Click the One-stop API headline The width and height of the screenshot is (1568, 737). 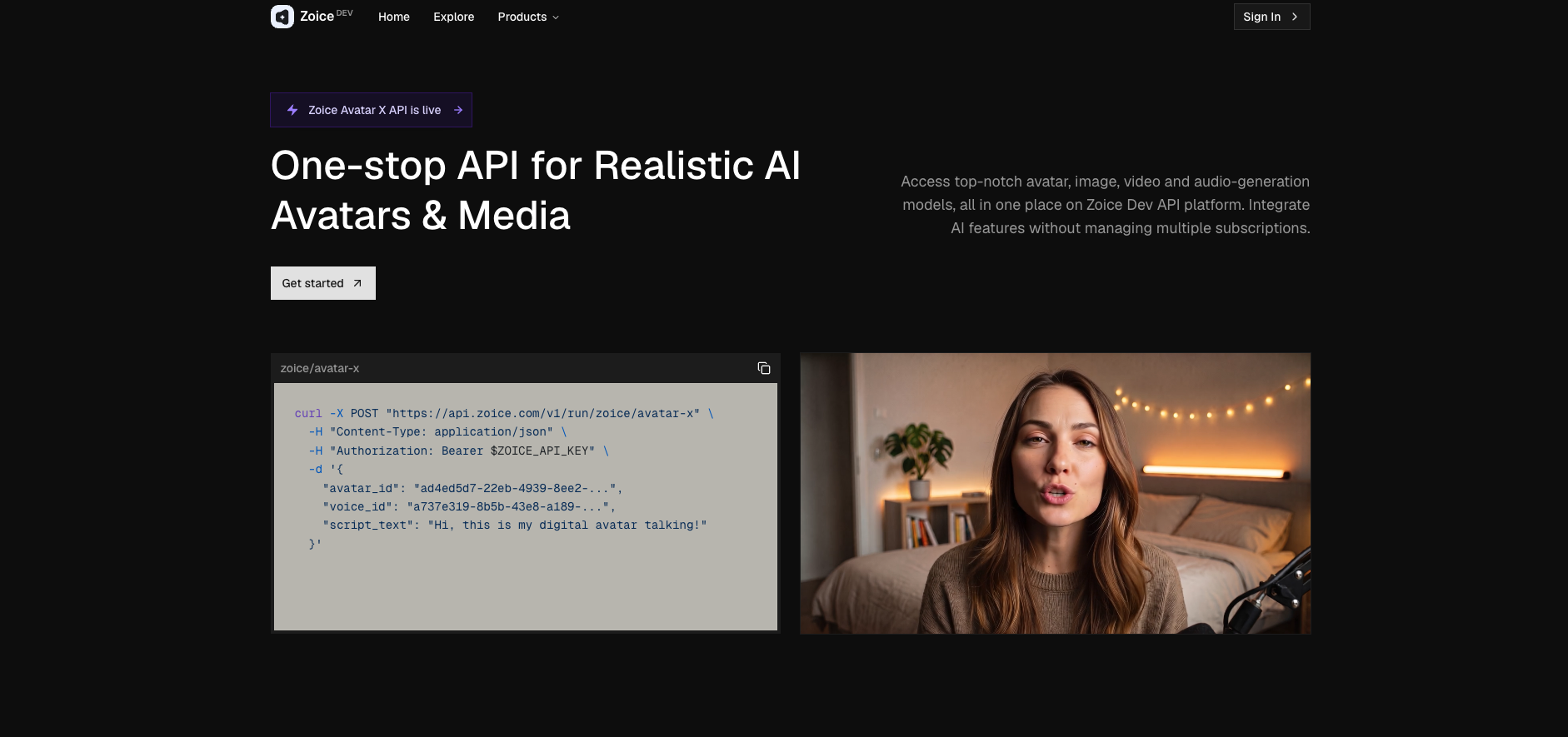pyautogui.click(x=536, y=191)
